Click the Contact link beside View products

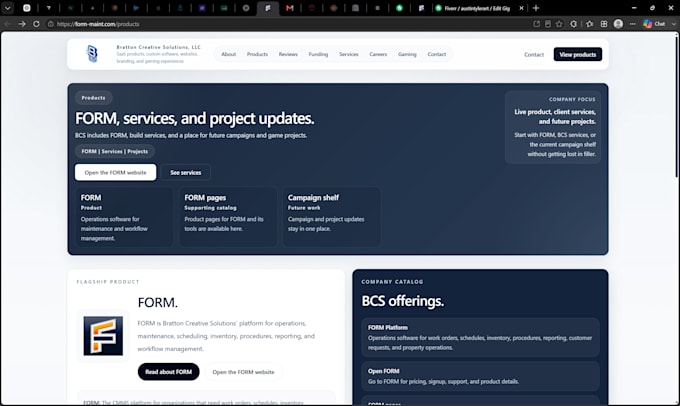tap(534, 55)
